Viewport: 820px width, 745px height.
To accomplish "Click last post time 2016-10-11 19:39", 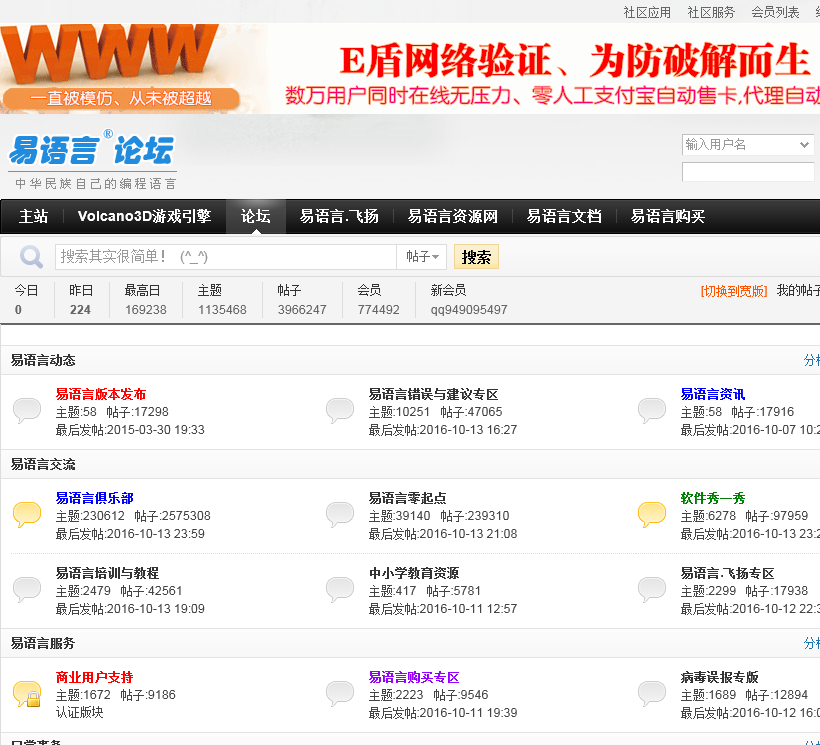I will (469, 713).
